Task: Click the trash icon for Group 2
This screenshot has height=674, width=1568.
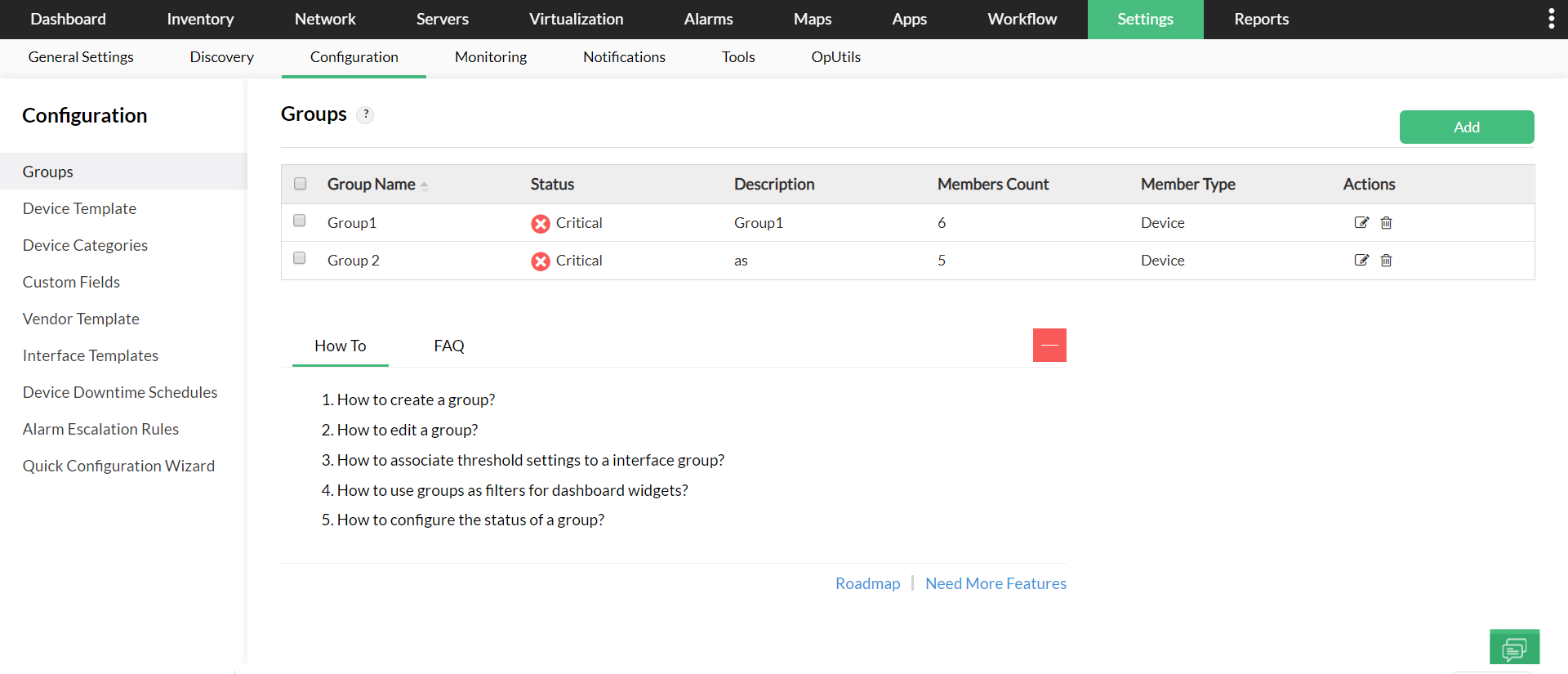Action: click(x=1386, y=260)
